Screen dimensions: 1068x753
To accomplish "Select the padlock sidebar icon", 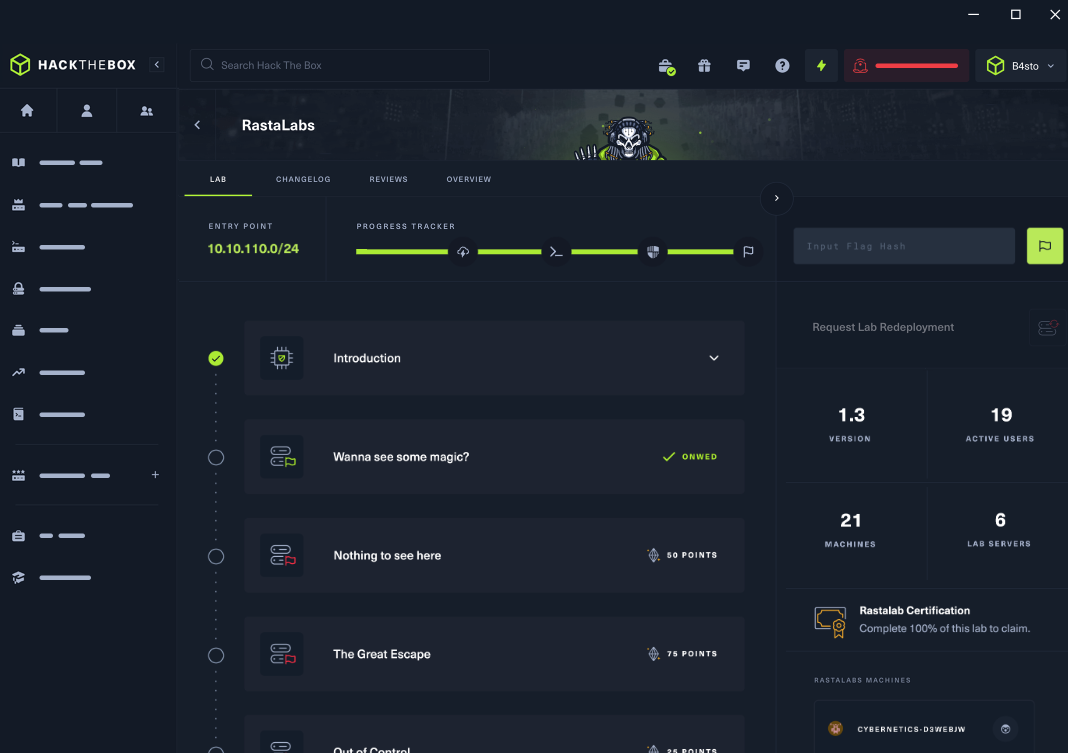I will [x=18, y=289].
